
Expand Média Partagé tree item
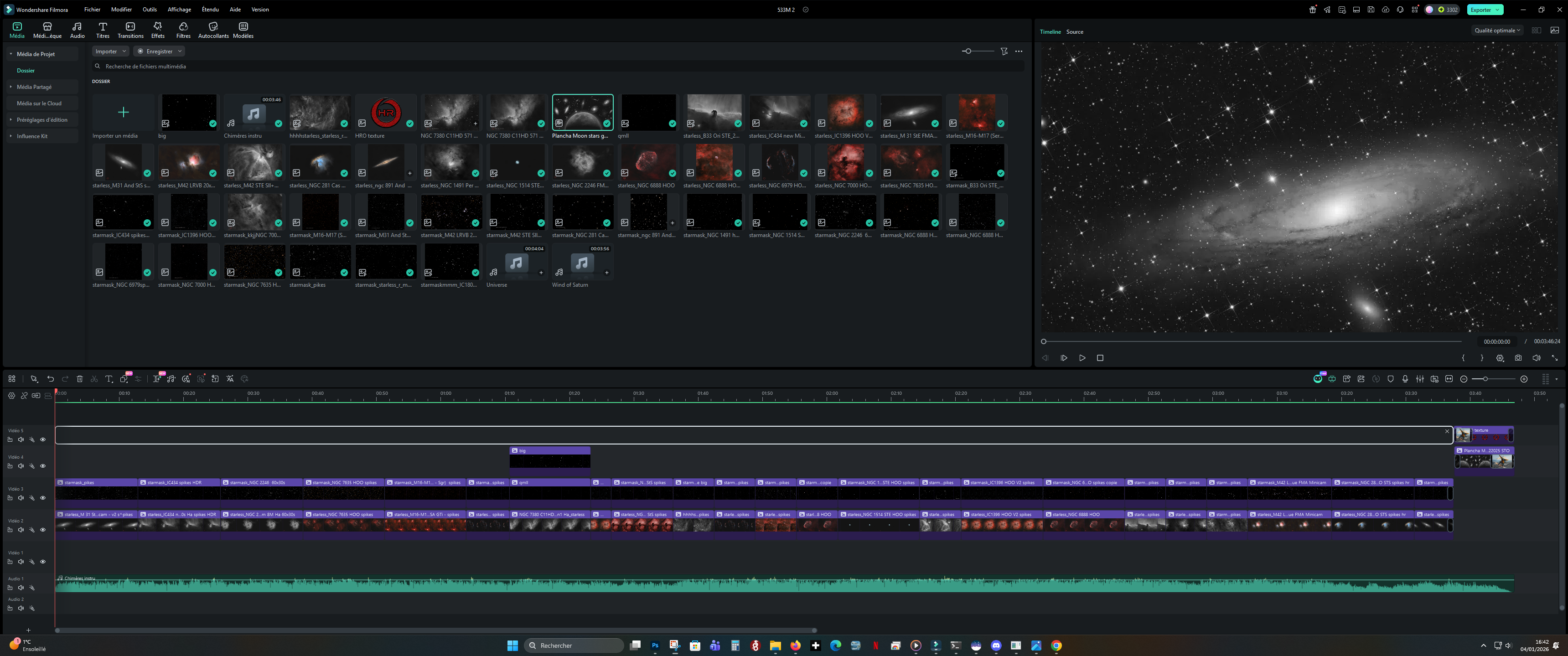click(x=11, y=87)
